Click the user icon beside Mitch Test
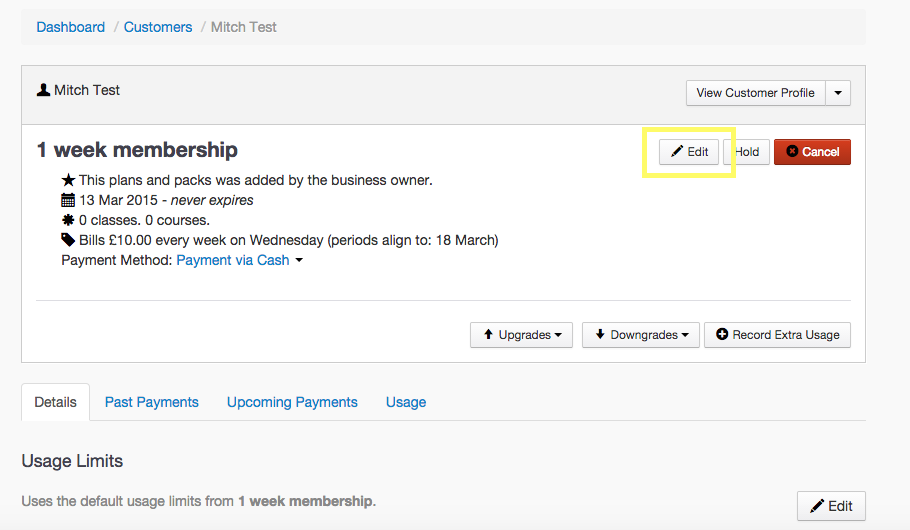Screen dimensions: 910x530 43,90
